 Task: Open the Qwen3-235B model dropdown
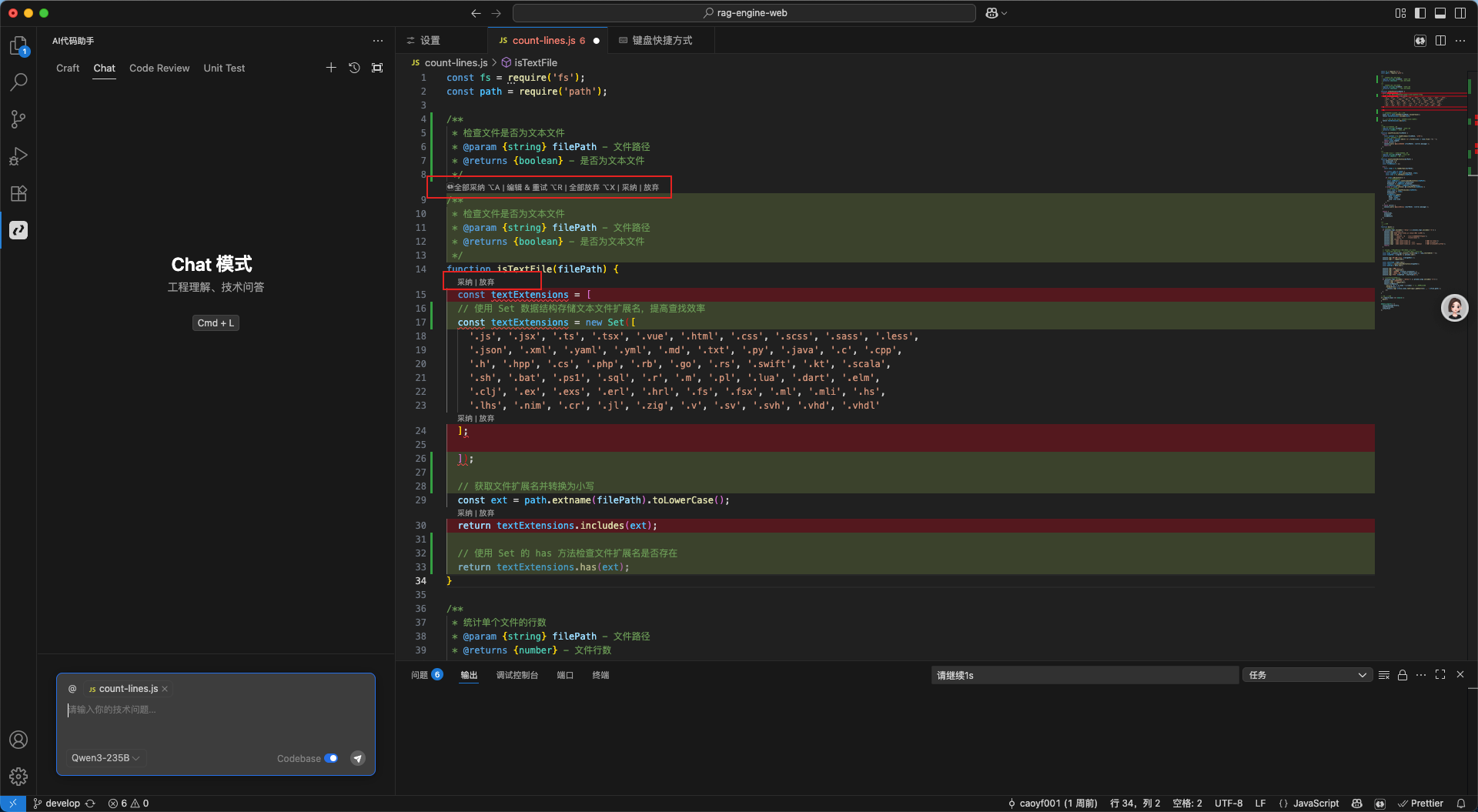(x=105, y=758)
